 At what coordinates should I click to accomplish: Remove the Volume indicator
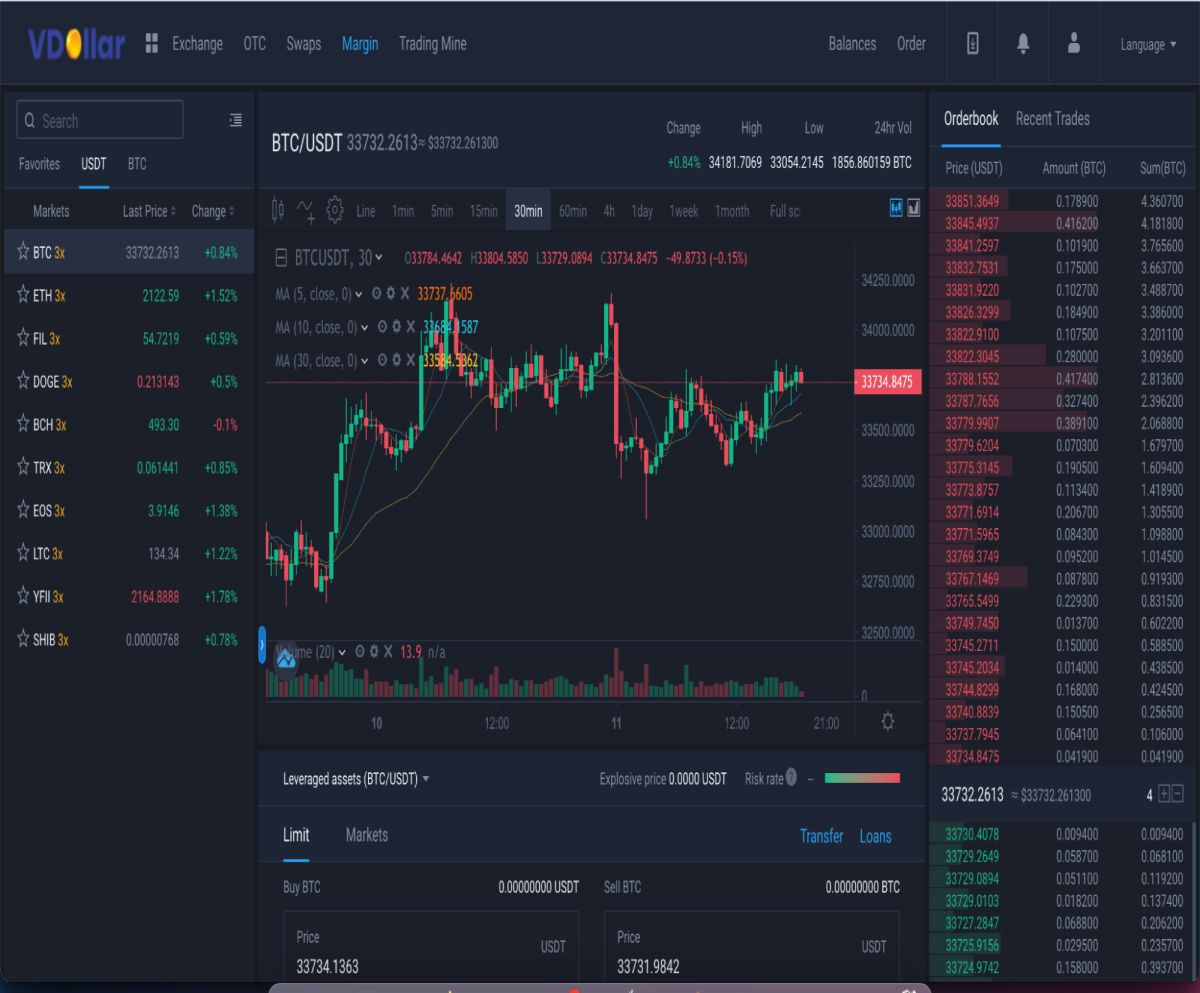coord(388,651)
